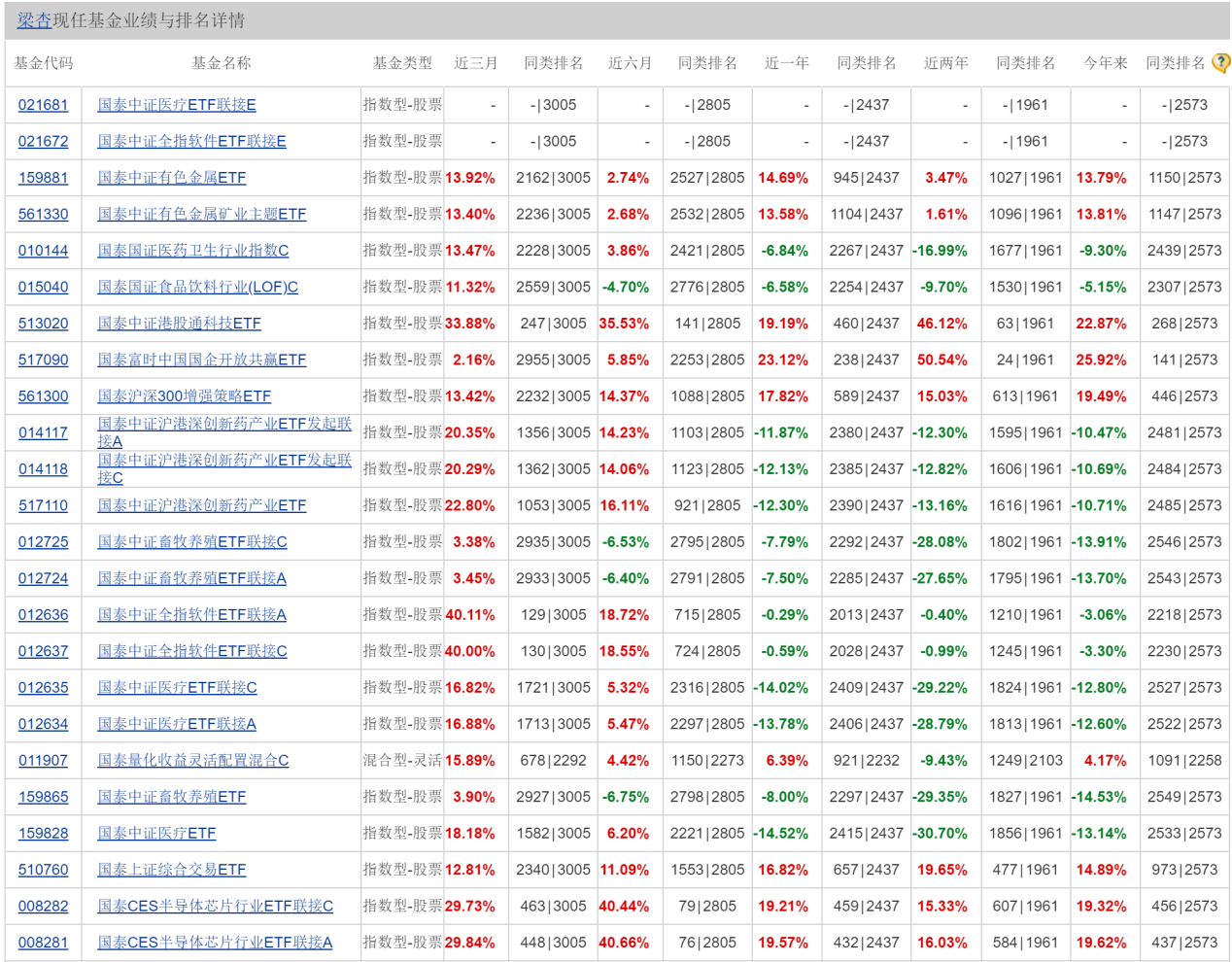Open fund 国泰量化收益灵活配置混合C
Viewport: 1232px width, 962px height.
193,761
